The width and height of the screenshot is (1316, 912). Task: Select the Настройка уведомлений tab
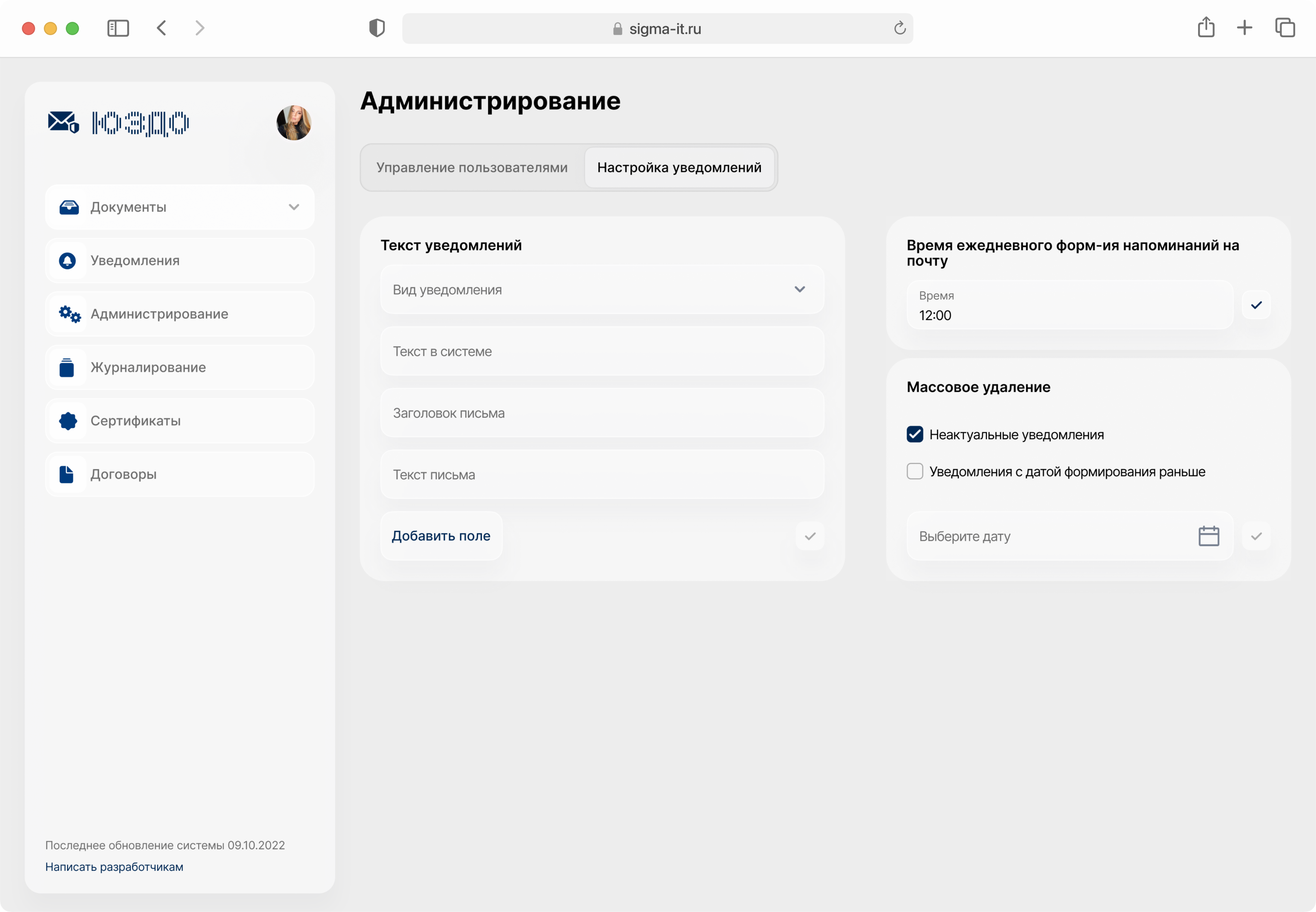click(679, 167)
